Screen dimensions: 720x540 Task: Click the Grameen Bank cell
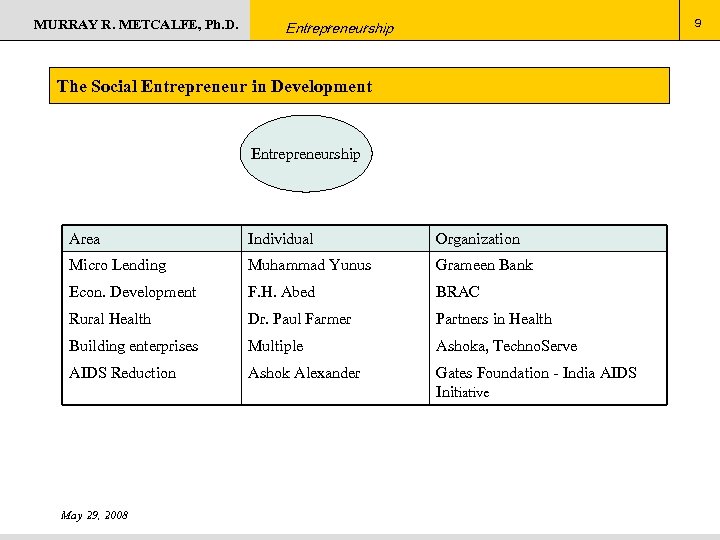[x=484, y=265]
